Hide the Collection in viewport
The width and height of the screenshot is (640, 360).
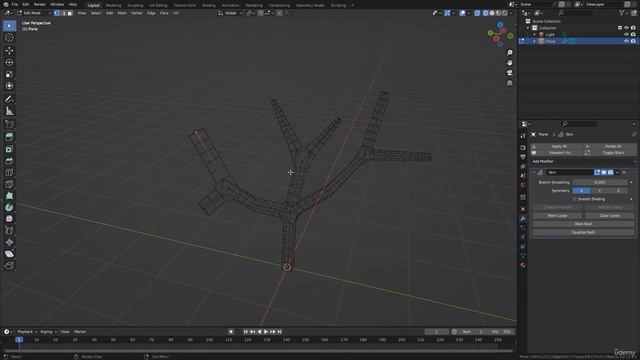point(626,28)
